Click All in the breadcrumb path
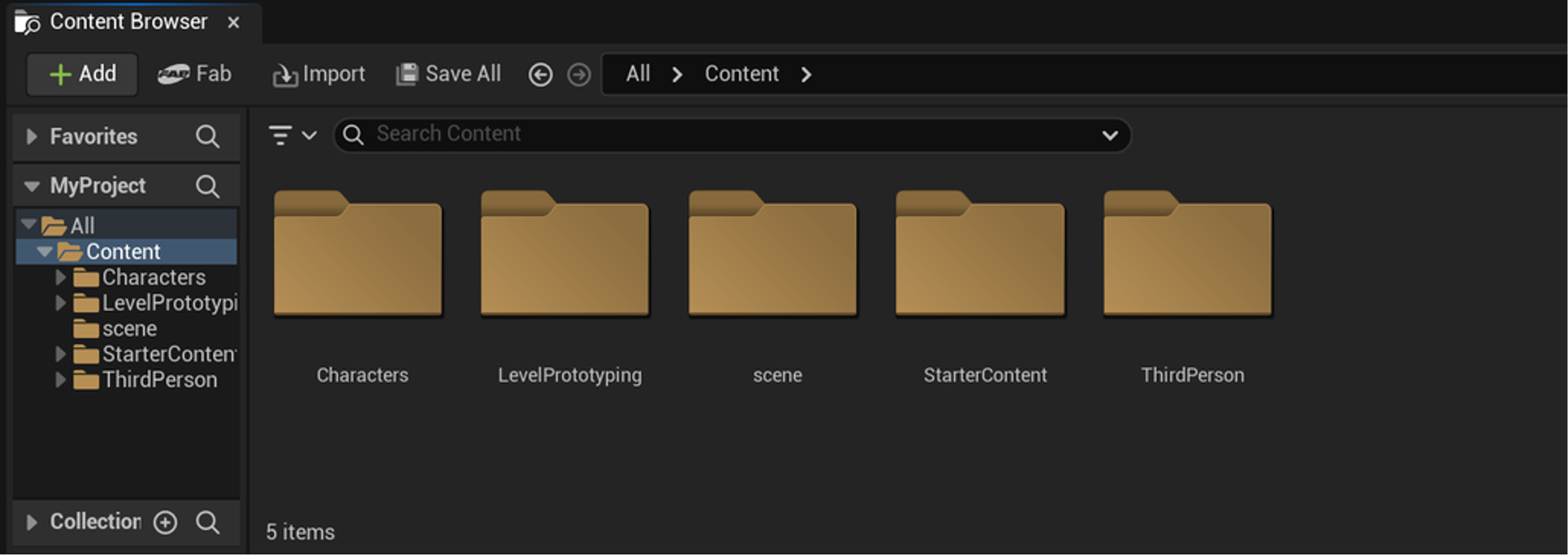The width and height of the screenshot is (1568, 555). (x=637, y=74)
